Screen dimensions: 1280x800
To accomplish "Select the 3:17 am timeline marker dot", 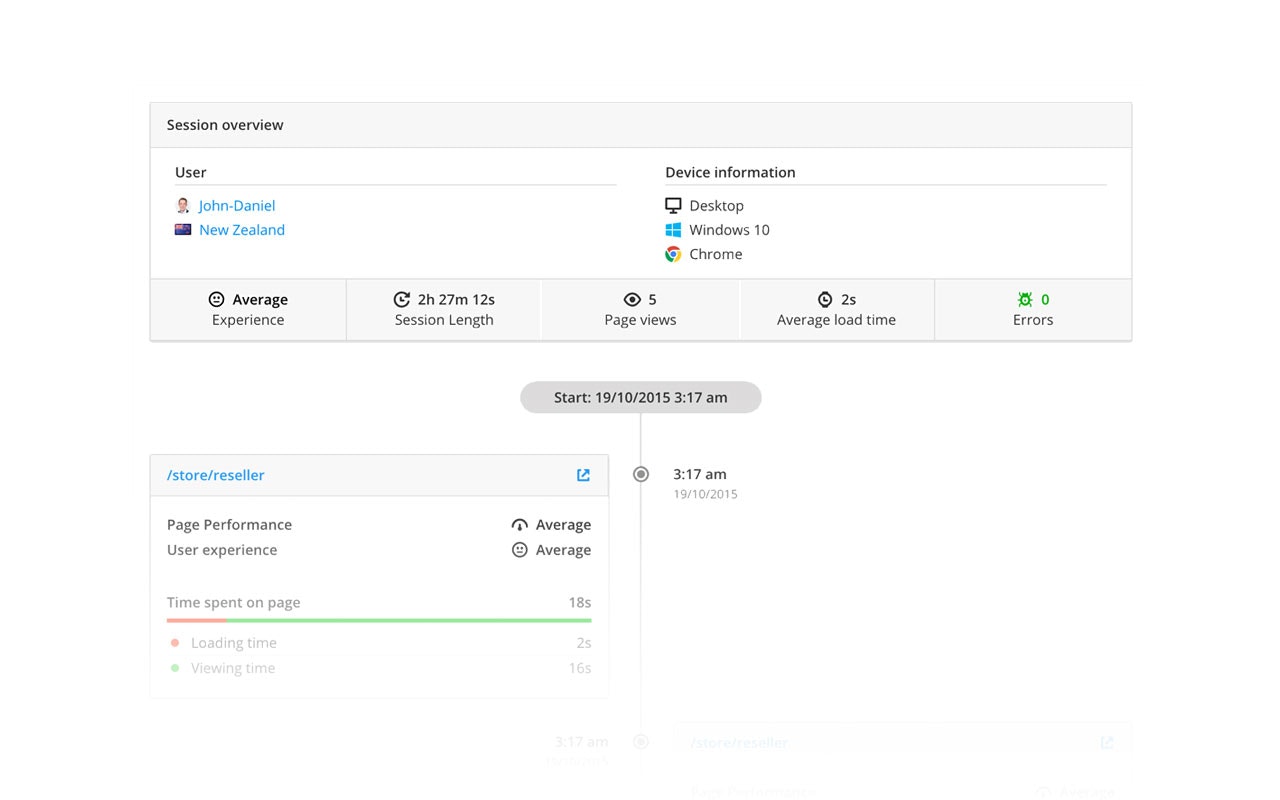I will 641,474.
